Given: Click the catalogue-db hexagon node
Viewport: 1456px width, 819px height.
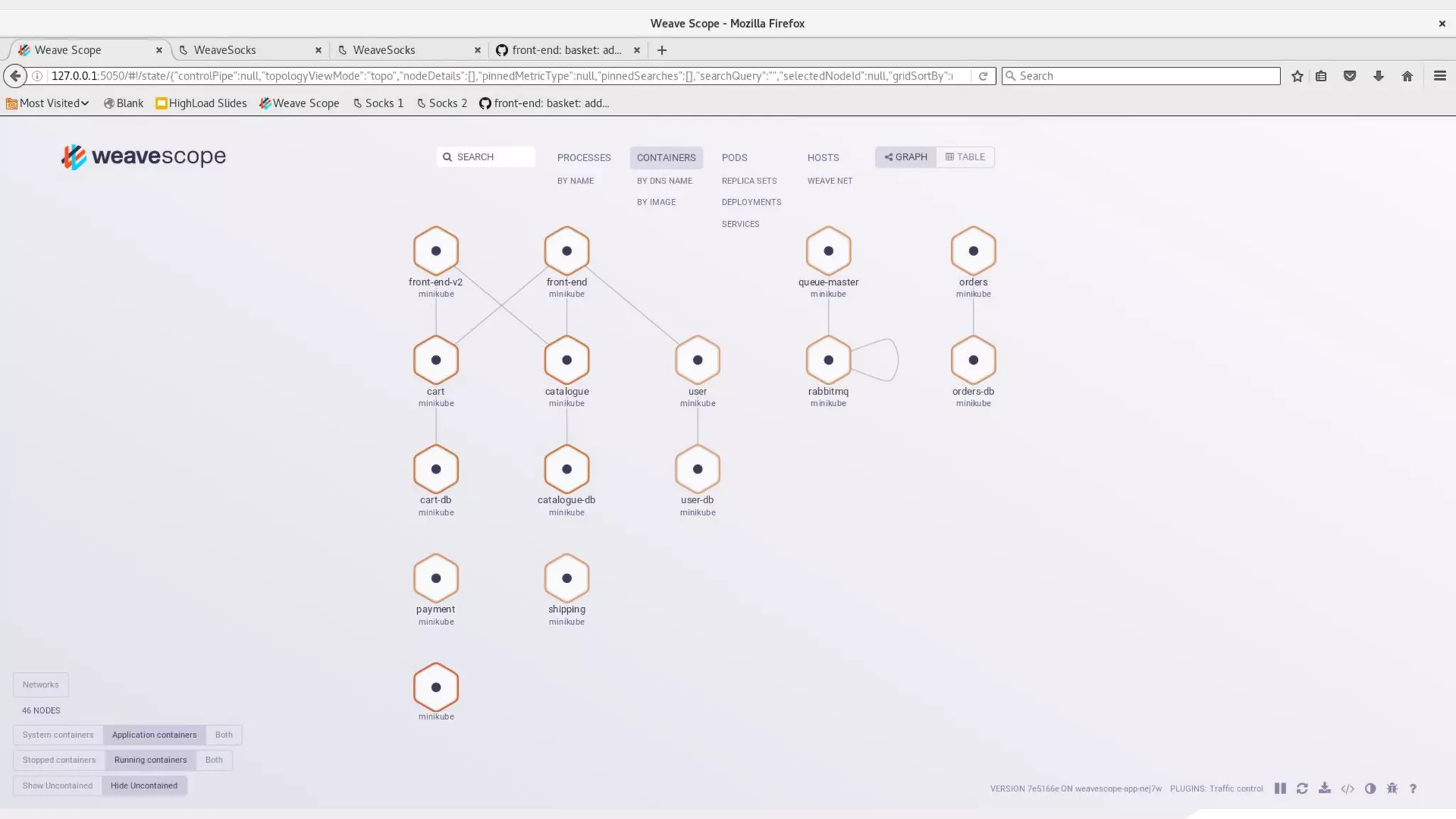Looking at the screenshot, I should (x=567, y=469).
